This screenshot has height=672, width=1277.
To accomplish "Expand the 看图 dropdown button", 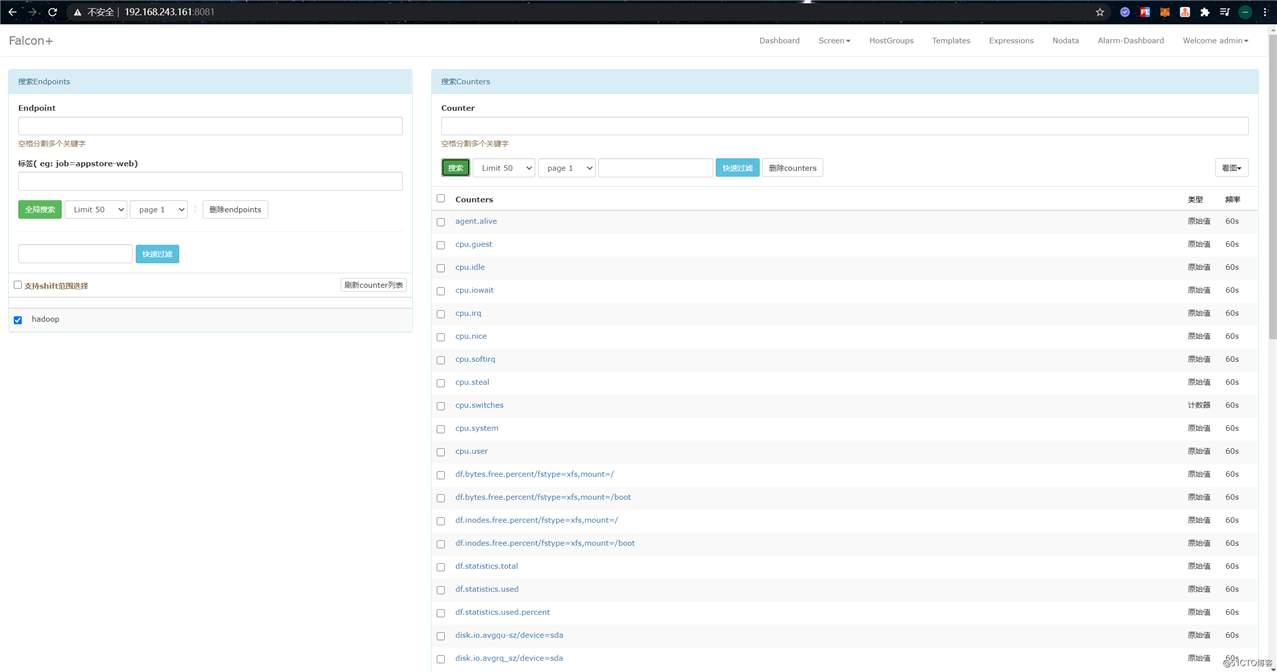I will pos(1232,168).
